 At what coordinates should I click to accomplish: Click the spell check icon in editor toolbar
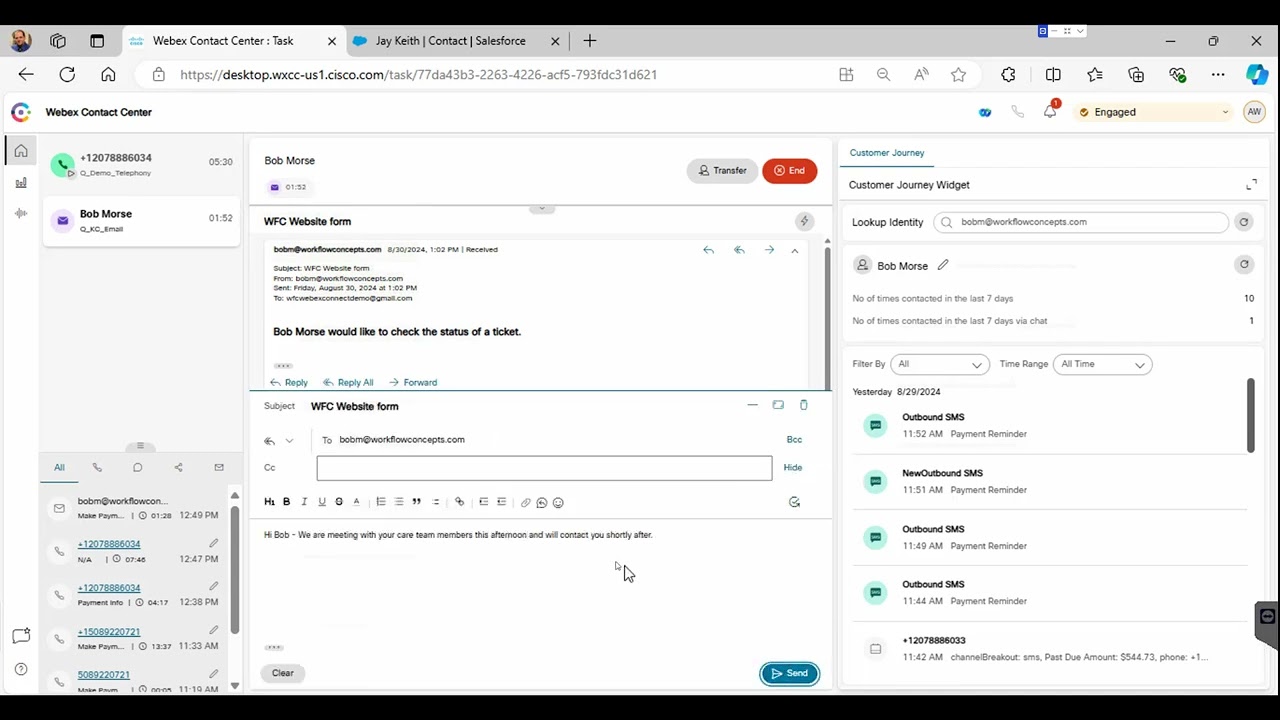tap(794, 502)
